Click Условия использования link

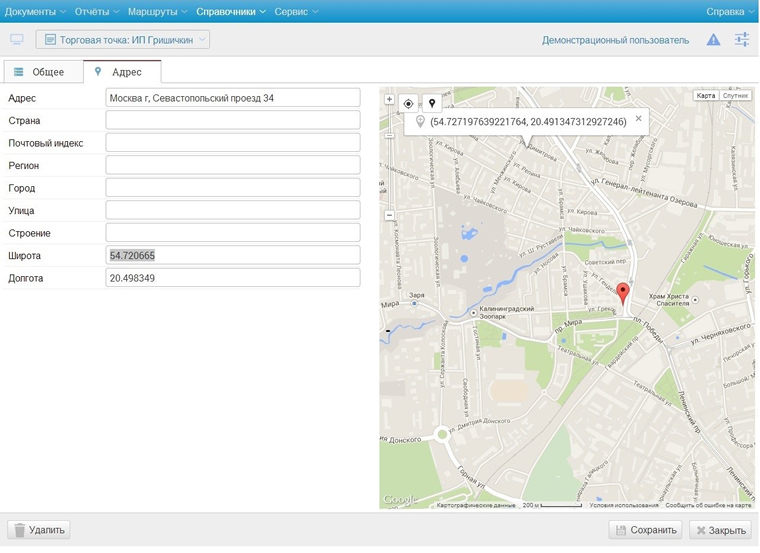tap(624, 505)
